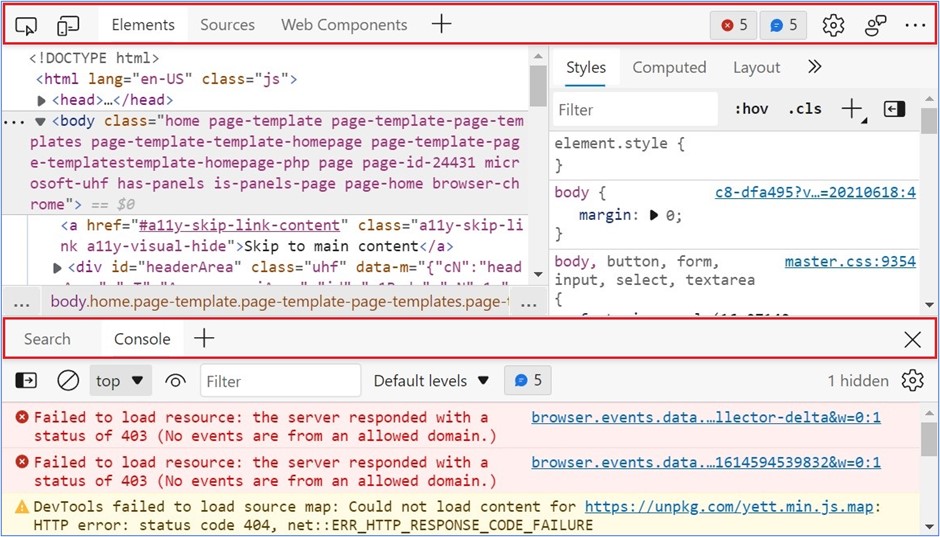Focus the Styles Filter field
This screenshot has width=940, height=537.
click(635, 110)
